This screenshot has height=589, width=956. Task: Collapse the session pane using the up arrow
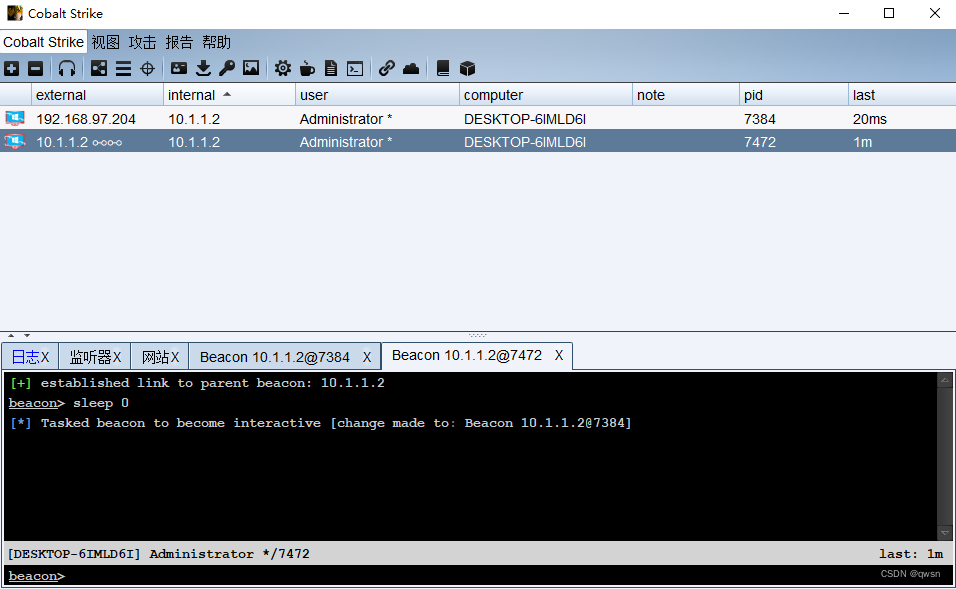pyautogui.click(x=11, y=335)
